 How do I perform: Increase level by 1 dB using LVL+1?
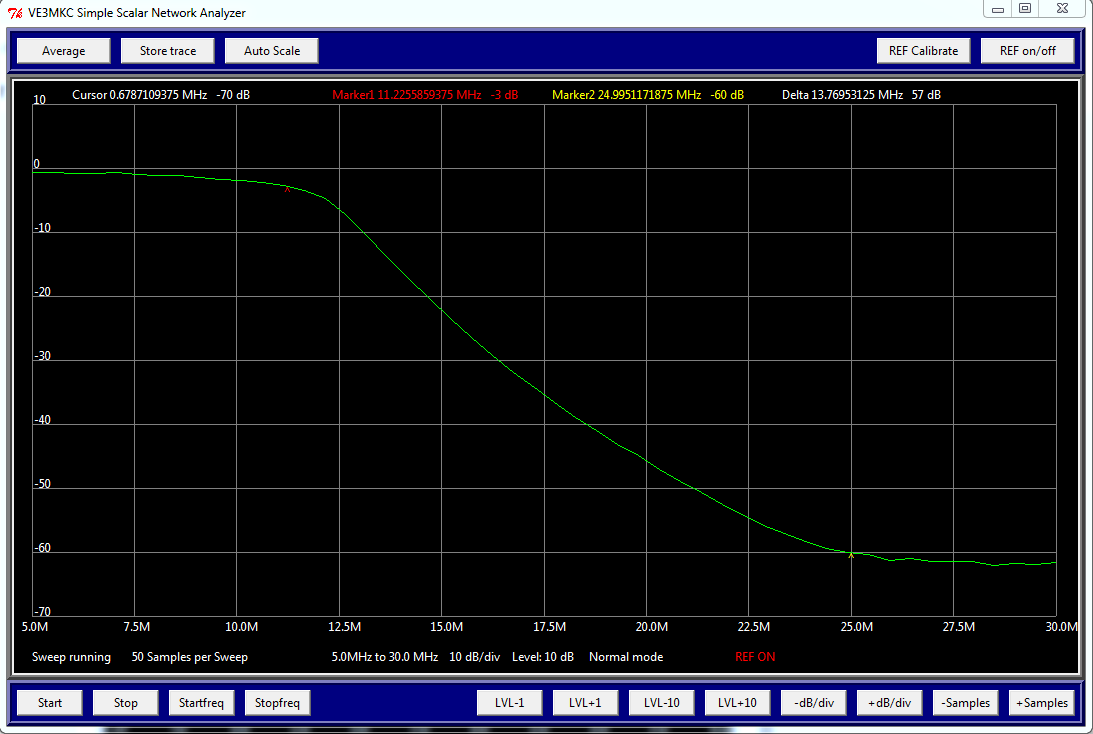coord(585,702)
